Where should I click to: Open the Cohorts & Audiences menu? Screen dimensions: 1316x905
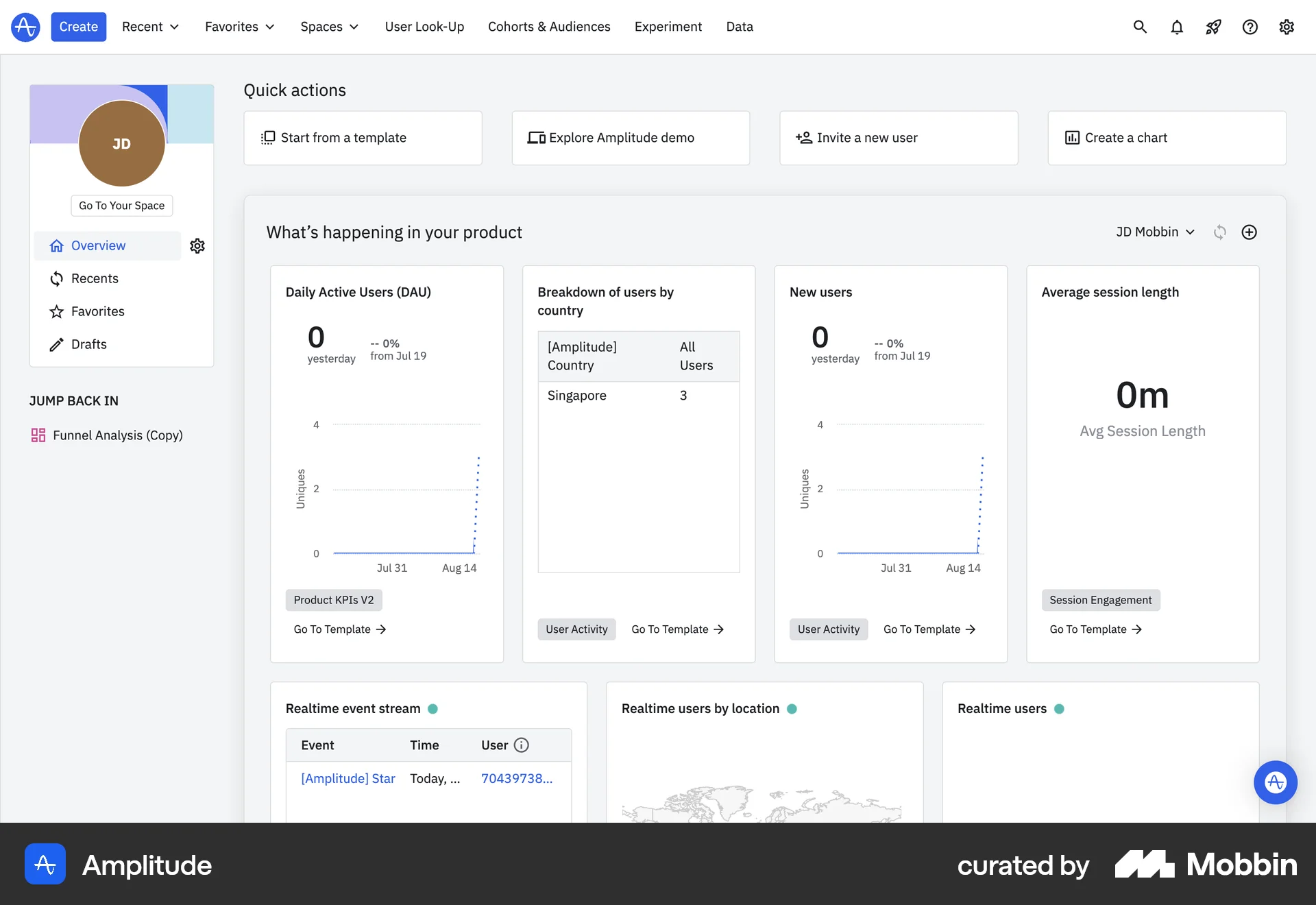pyautogui.click(x=549, y=27)
